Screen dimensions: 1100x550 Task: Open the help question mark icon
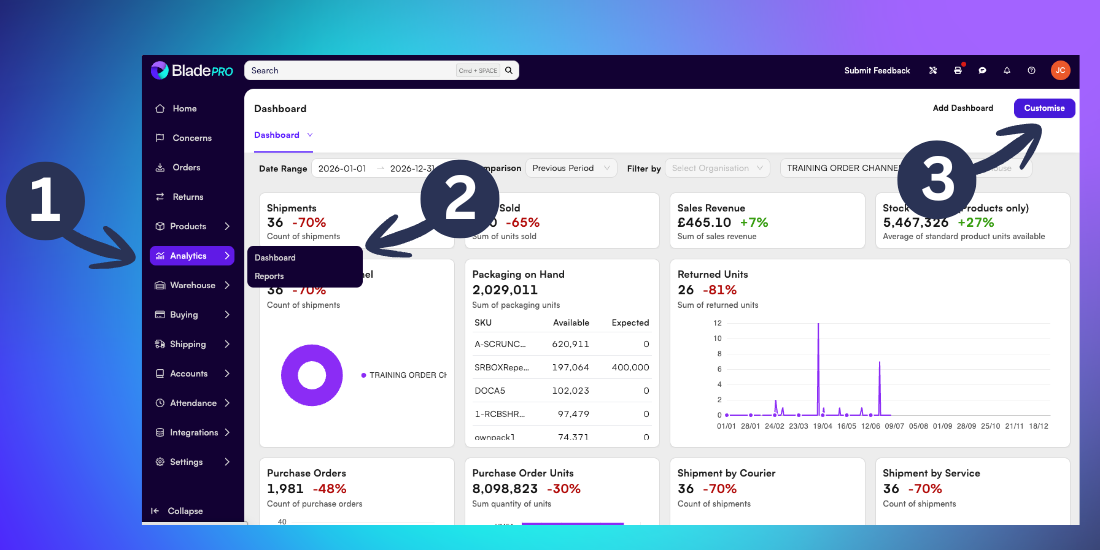click(x=1031, y=70)
